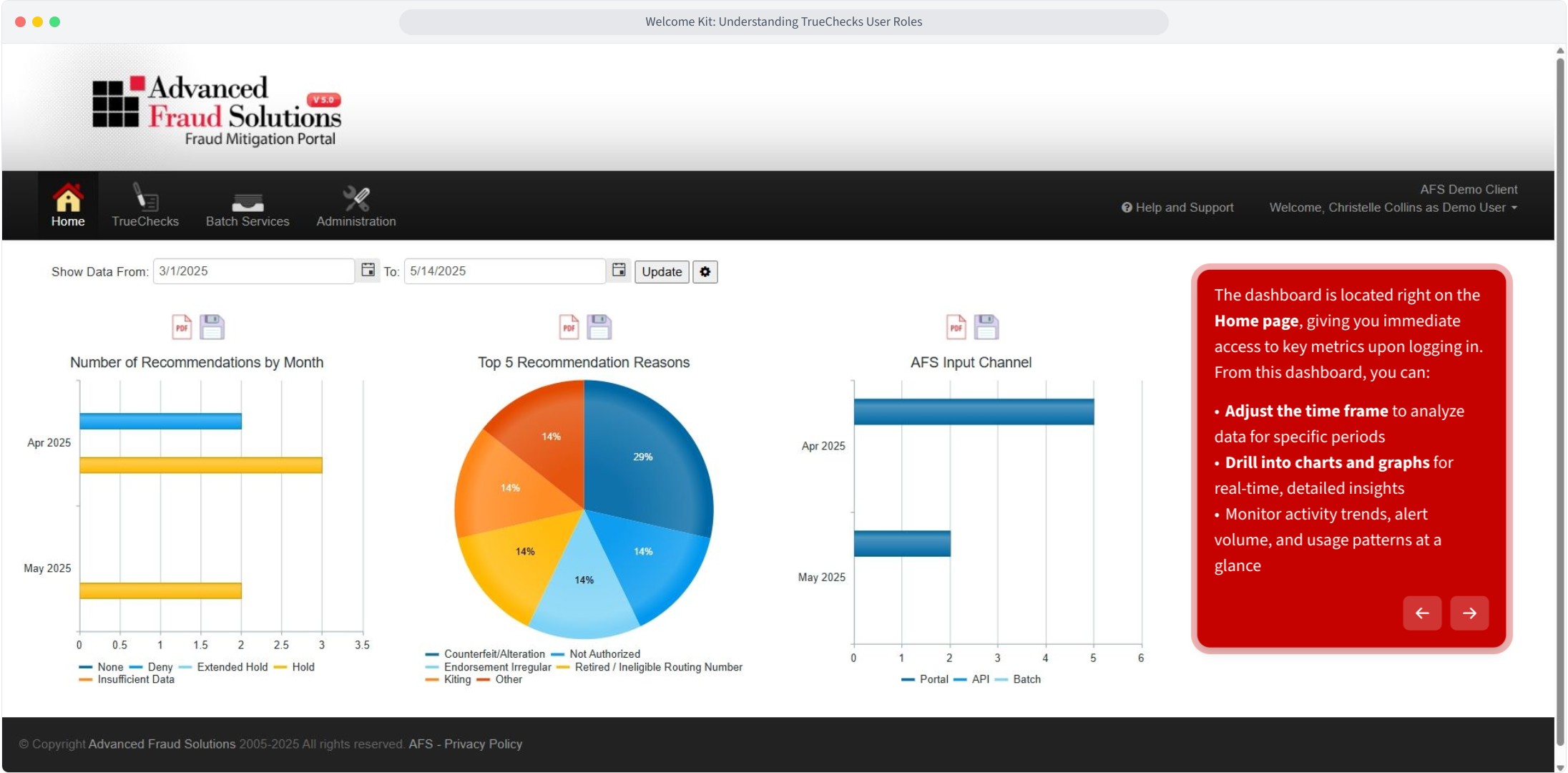1568x773 pixels.
Task: Export AFS Input Channel chart as PDF
Action: pos(956,327)
